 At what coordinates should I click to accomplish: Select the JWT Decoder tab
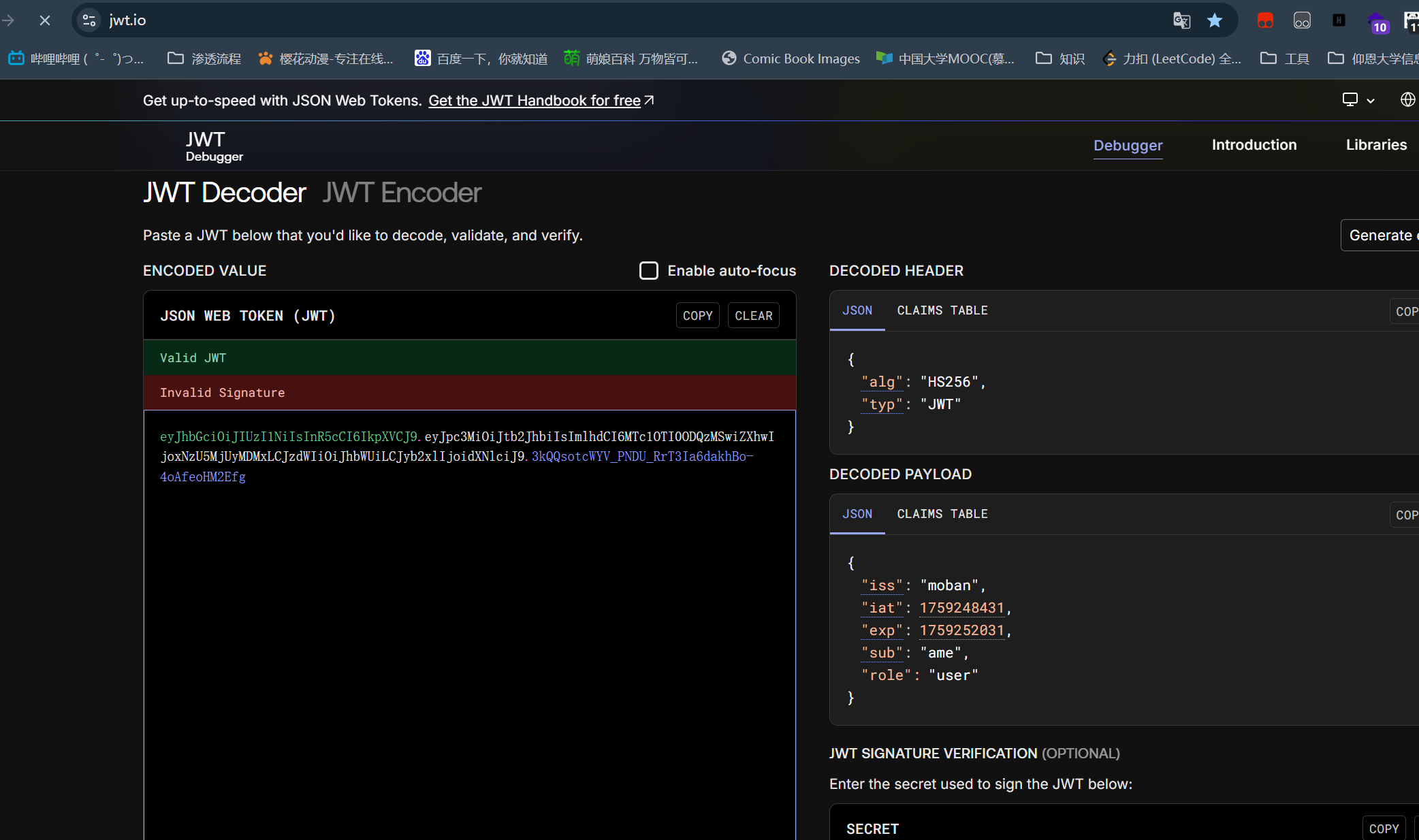pyautogui.click(x=225, y=193)
